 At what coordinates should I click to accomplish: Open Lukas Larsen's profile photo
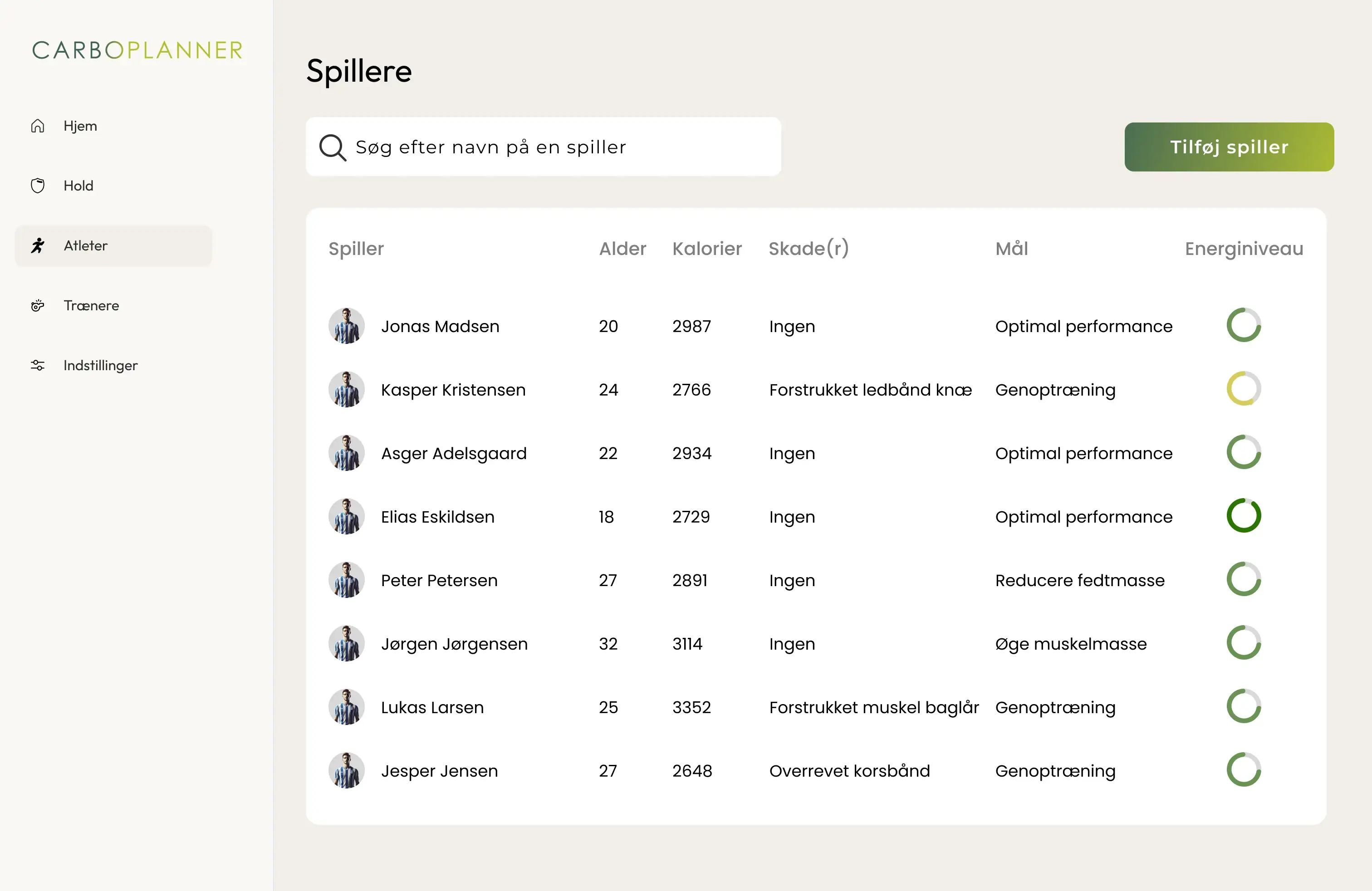click(x=346, y=706)
